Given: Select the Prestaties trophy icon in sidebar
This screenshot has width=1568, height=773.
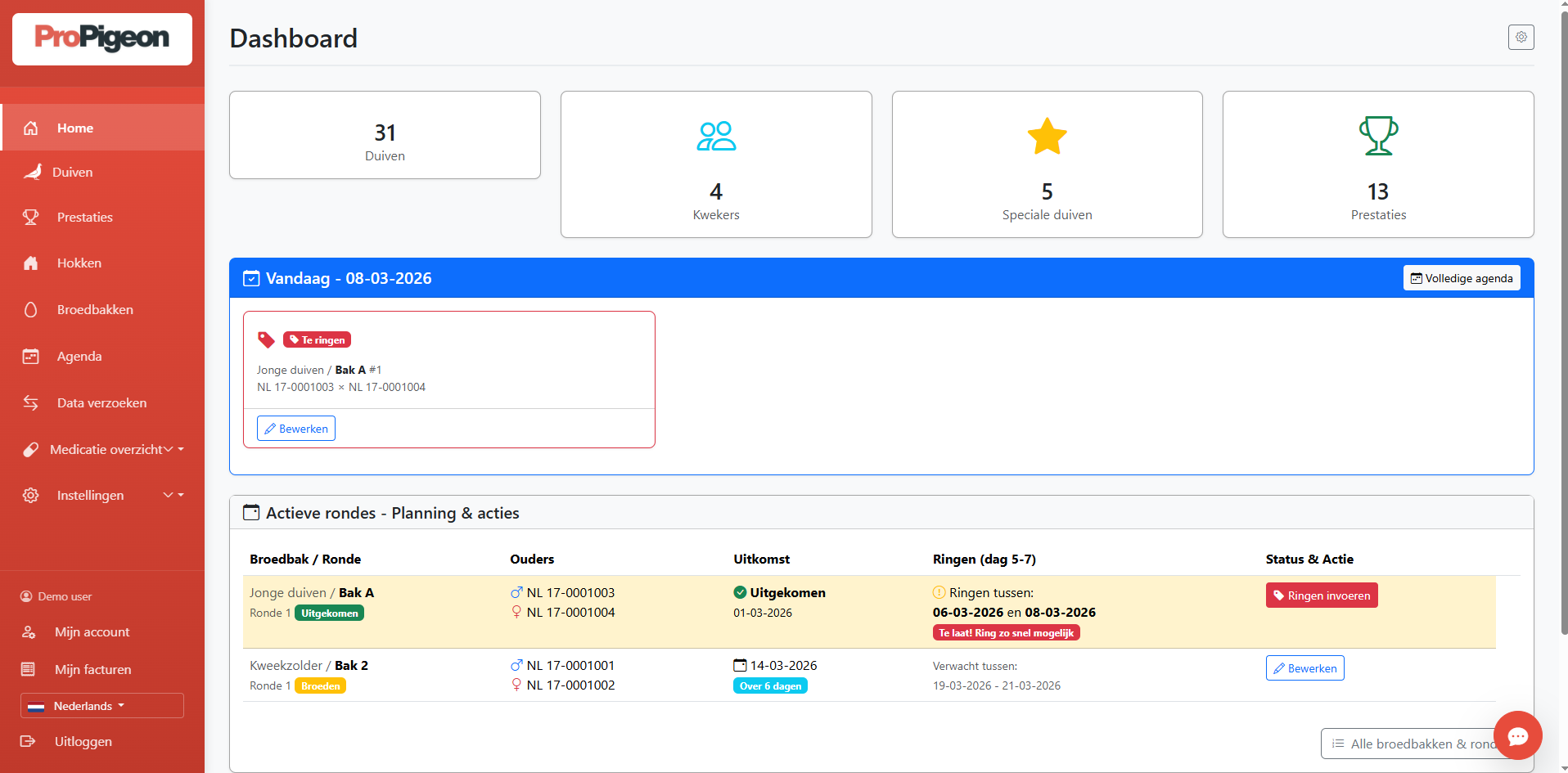Looking at the screenshot, I should click(x=30, y=217).
